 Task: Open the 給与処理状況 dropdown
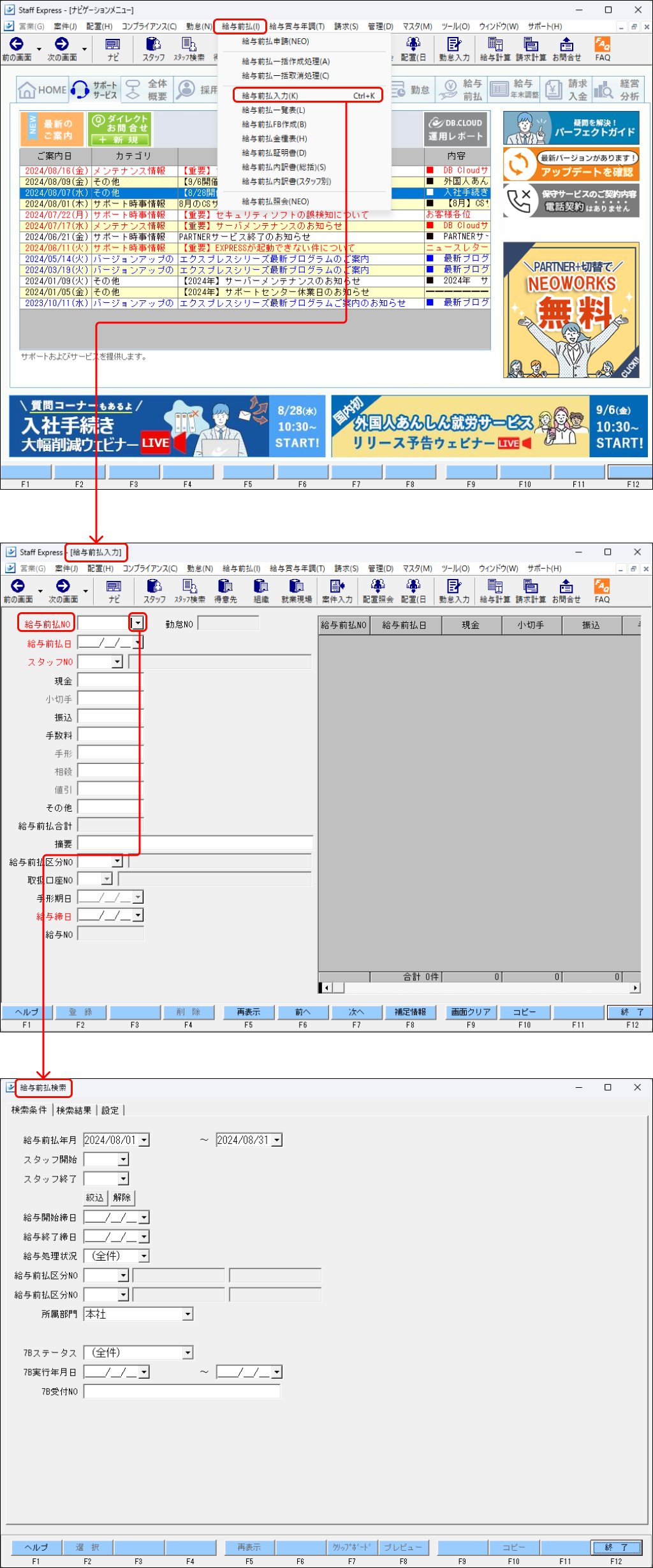click(144, 1256)
